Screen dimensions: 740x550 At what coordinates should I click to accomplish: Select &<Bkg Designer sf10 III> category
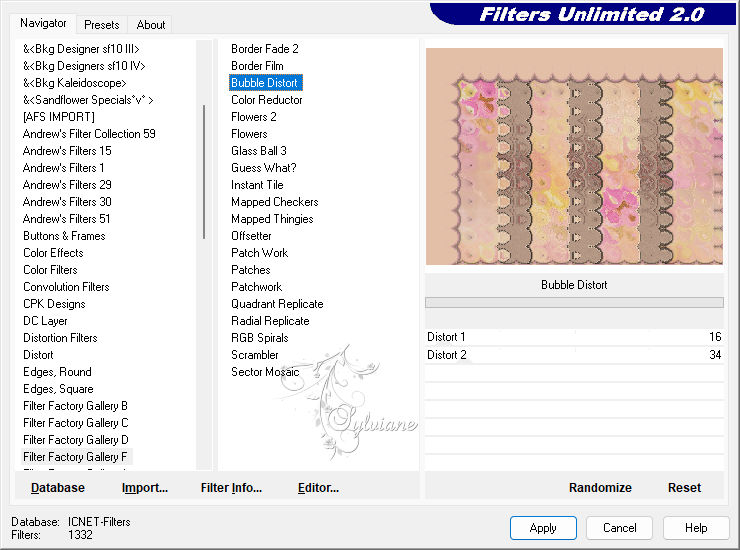[81, 49]
